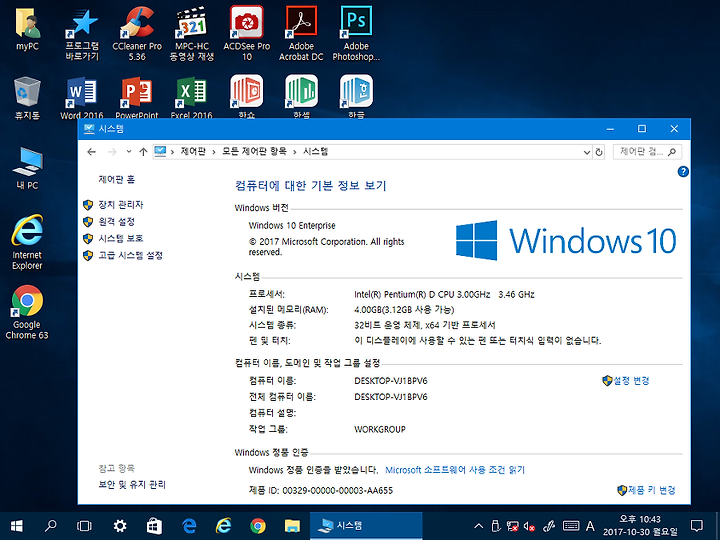
Task: Expand the address bar history dropdown
Action: tap(586, 152)
